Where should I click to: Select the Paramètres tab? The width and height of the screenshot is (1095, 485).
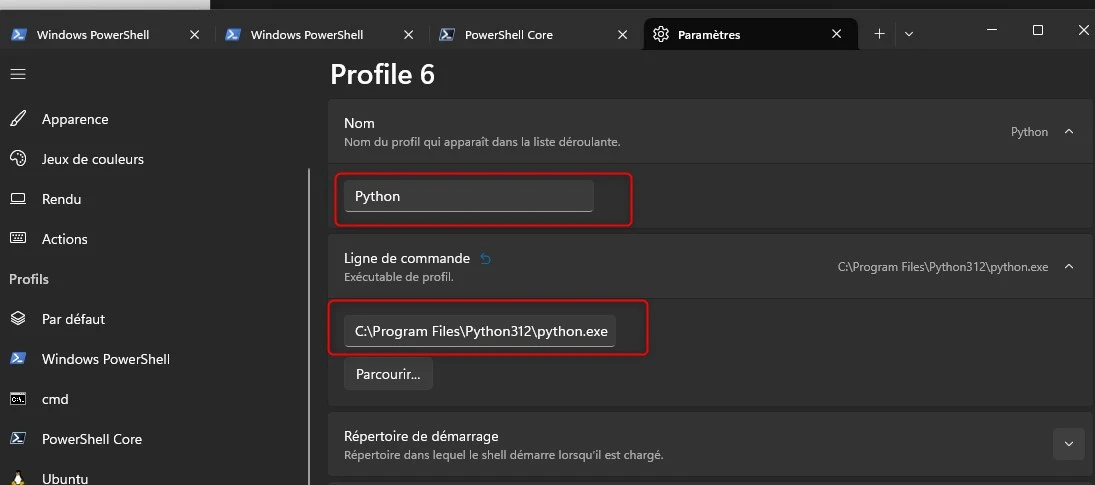tap(750, 34)
